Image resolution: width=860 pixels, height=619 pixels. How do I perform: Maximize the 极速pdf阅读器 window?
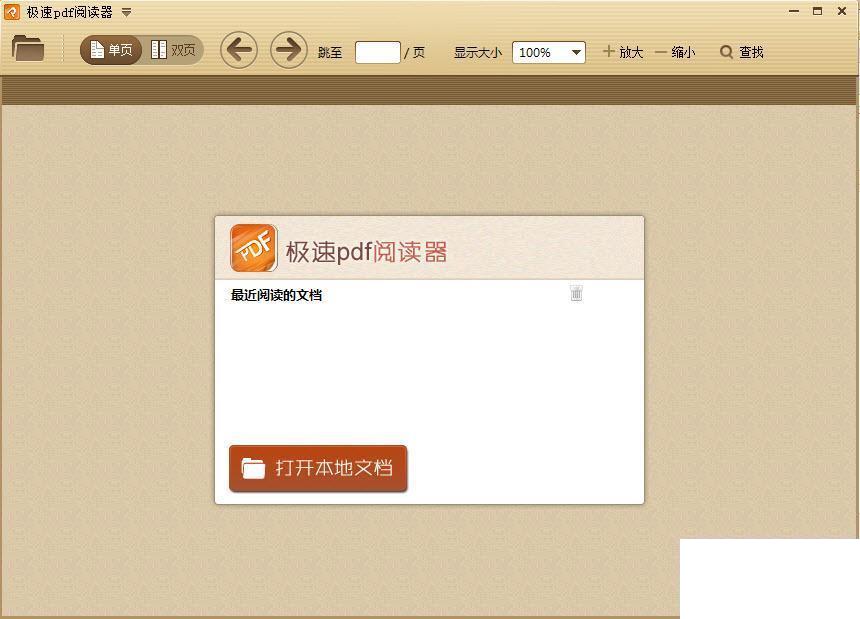817,11
